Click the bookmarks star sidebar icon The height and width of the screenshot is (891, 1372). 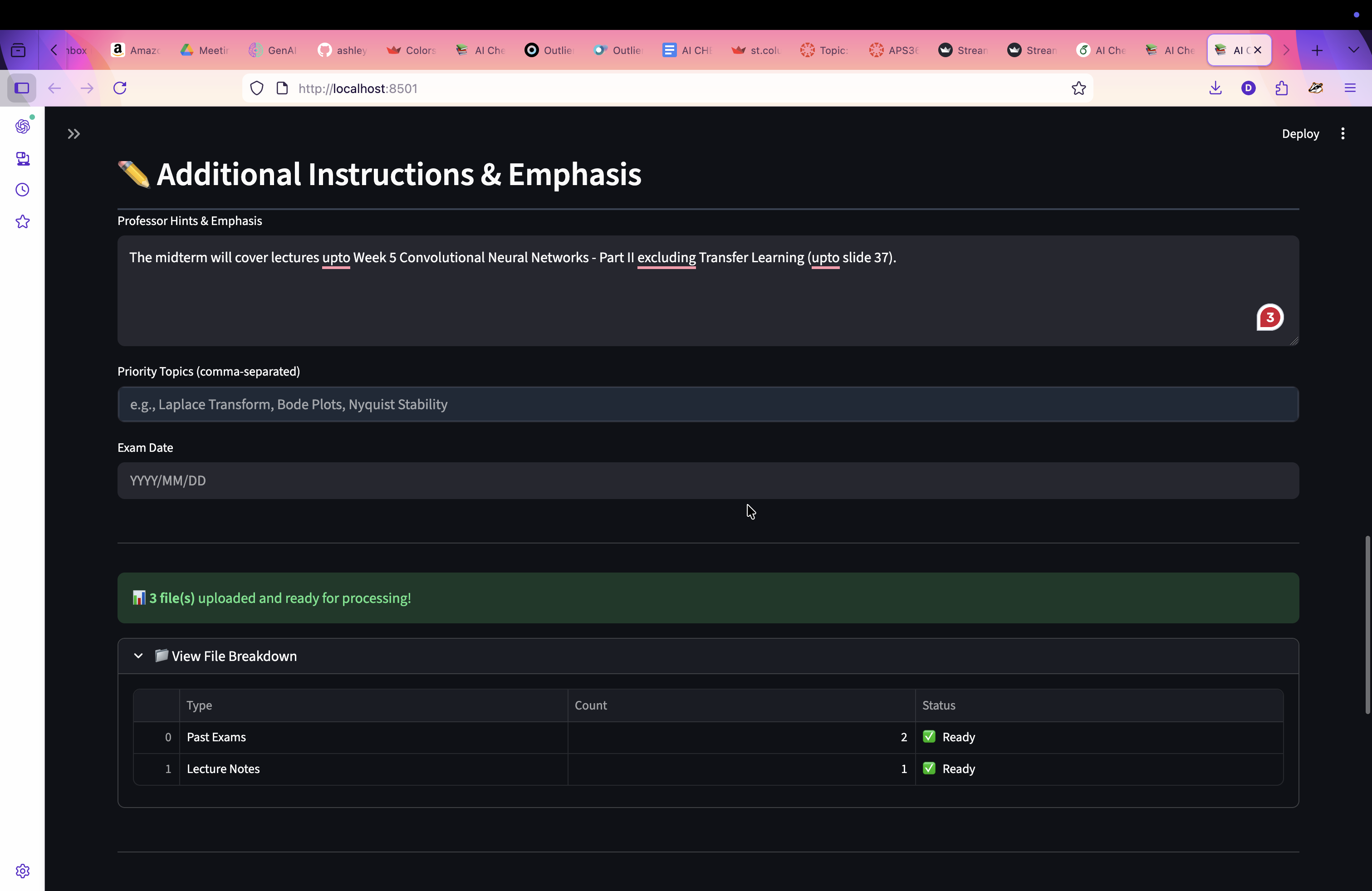point(23,222)
